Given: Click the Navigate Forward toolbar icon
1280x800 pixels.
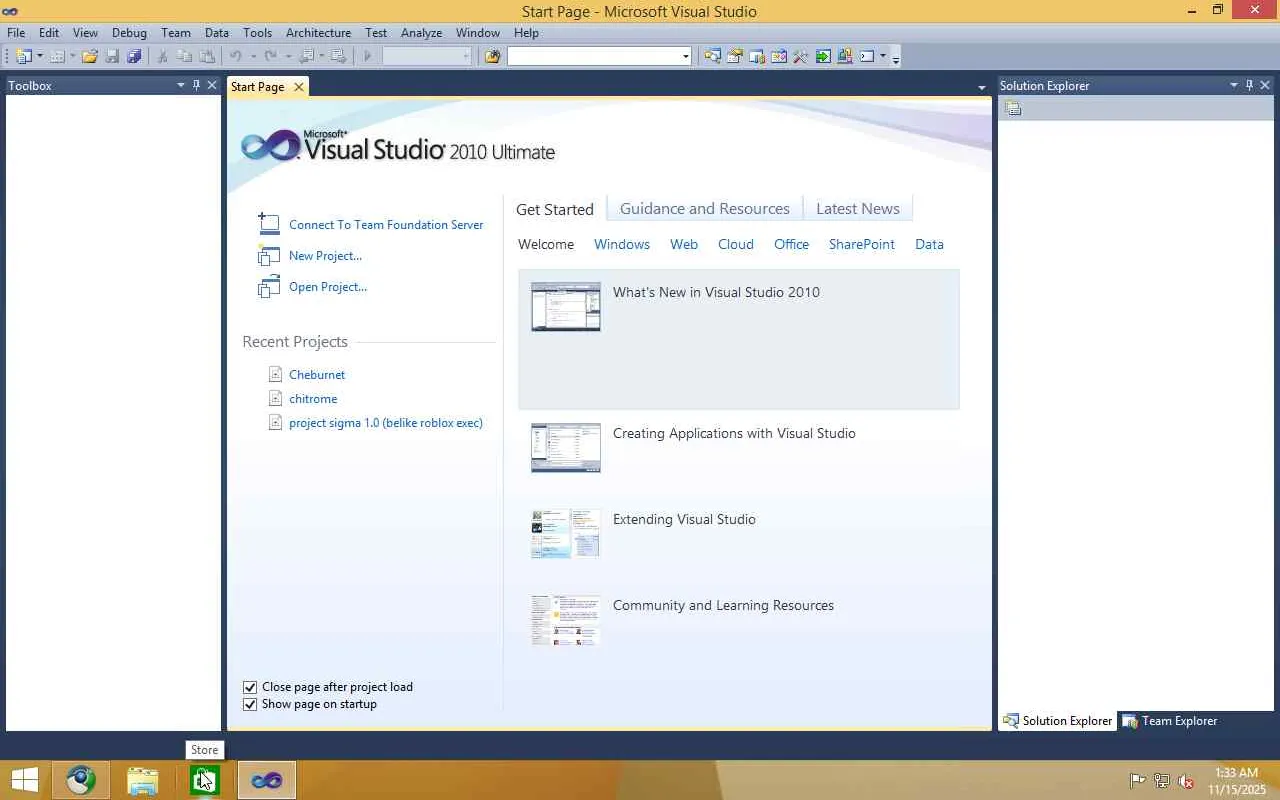Looking at the screenshot, I should click(339, 56).
